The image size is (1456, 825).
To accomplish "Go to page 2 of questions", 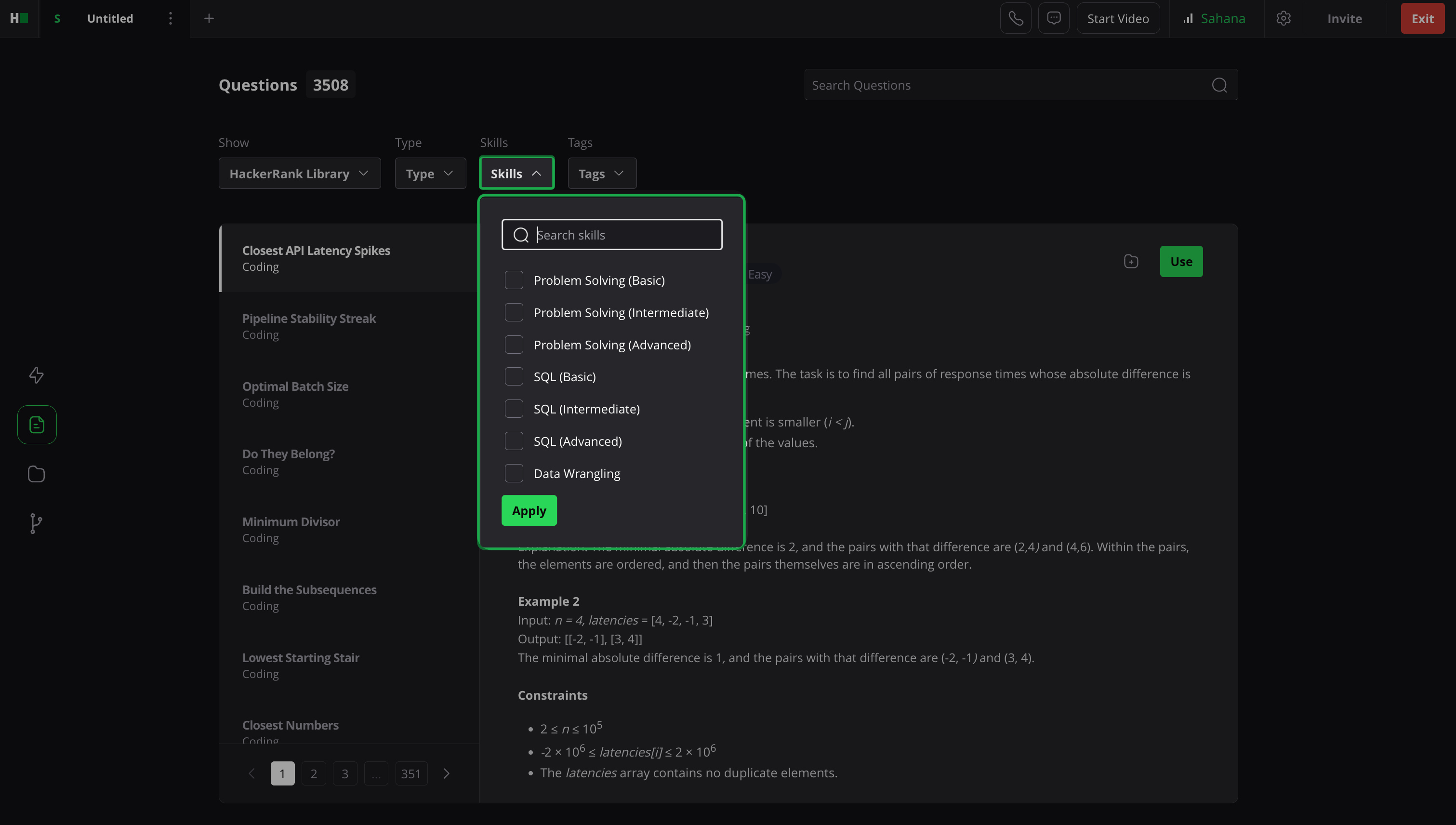I will (x=313, y=773).
